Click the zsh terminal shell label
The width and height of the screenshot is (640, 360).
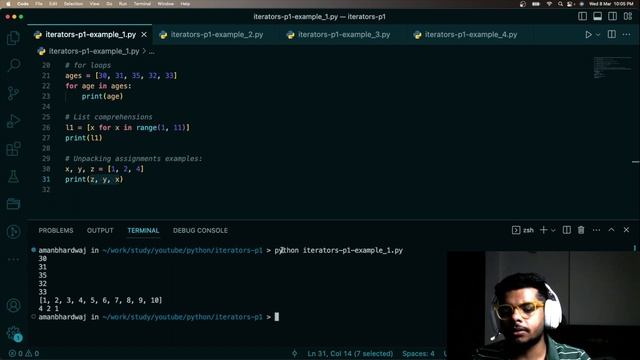pos(523,230)
